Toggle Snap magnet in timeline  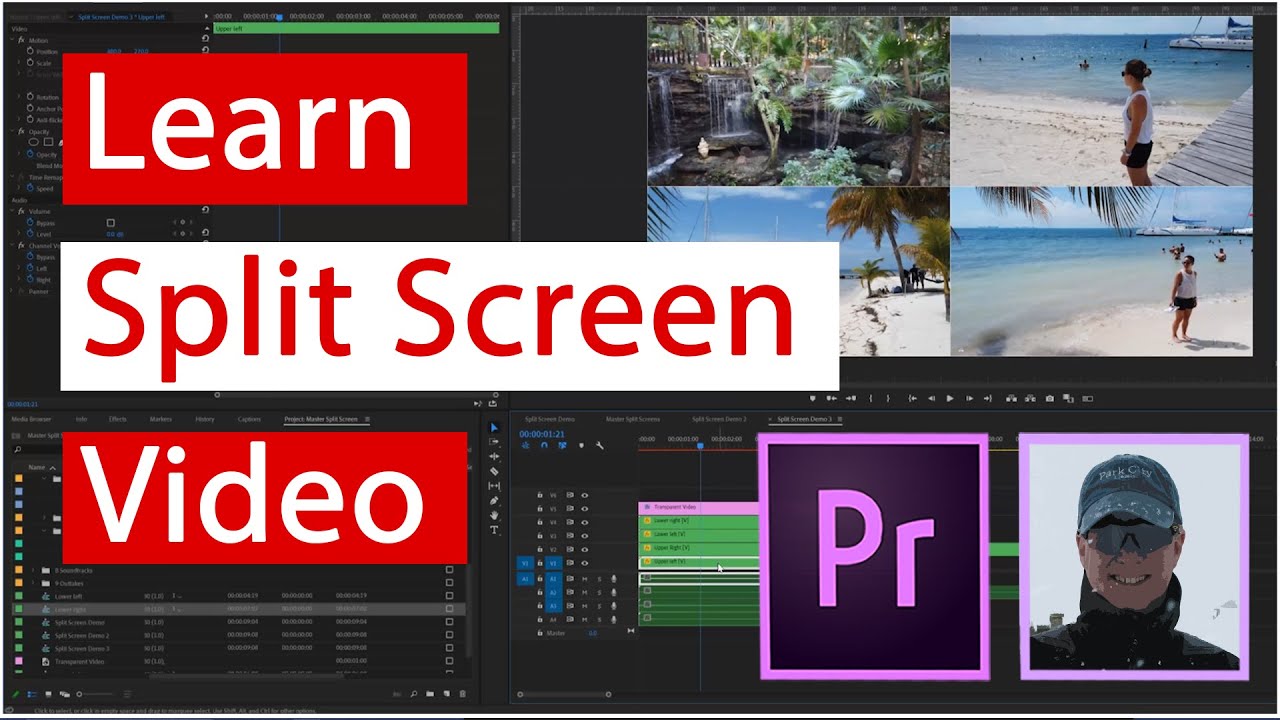544,445
